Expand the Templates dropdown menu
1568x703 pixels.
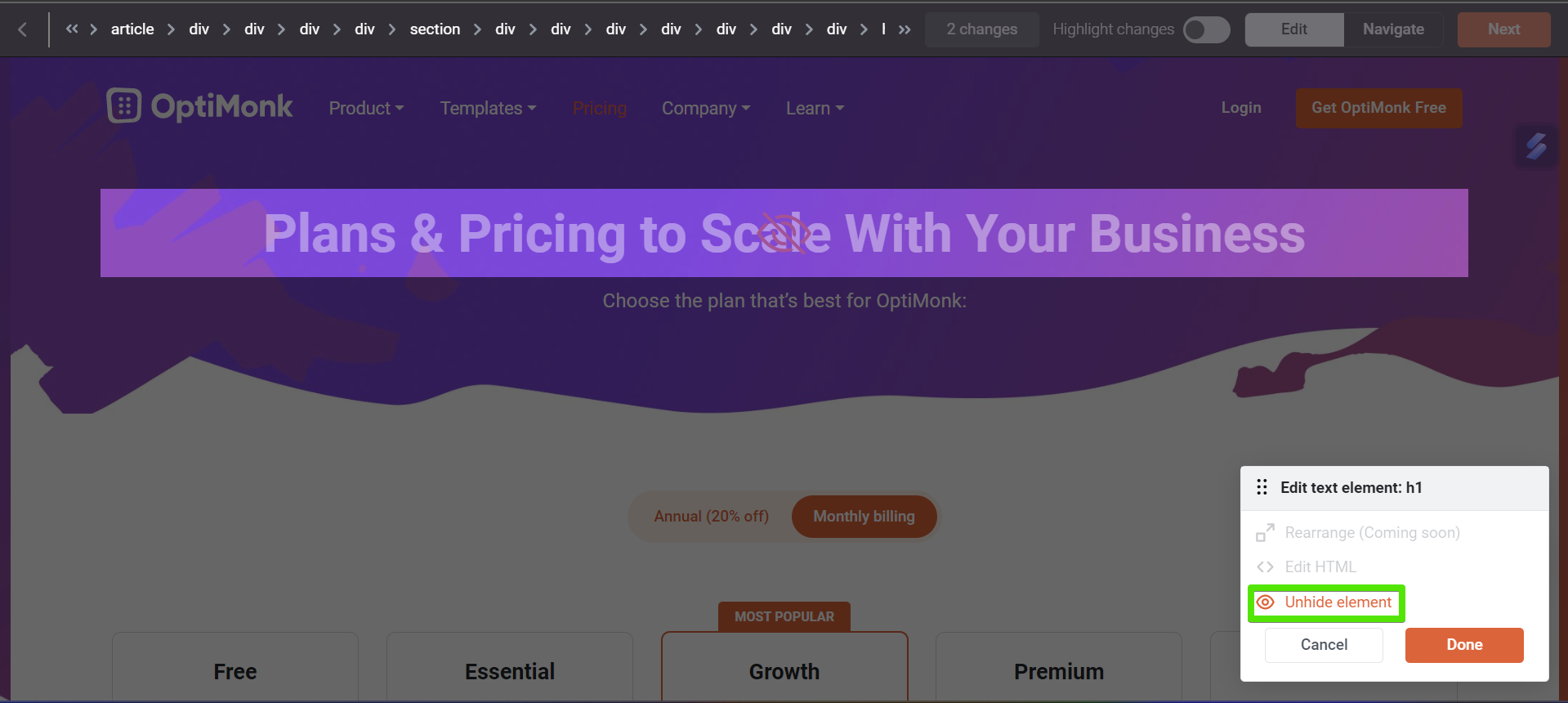pyautogui.click(x=488, y=109)
